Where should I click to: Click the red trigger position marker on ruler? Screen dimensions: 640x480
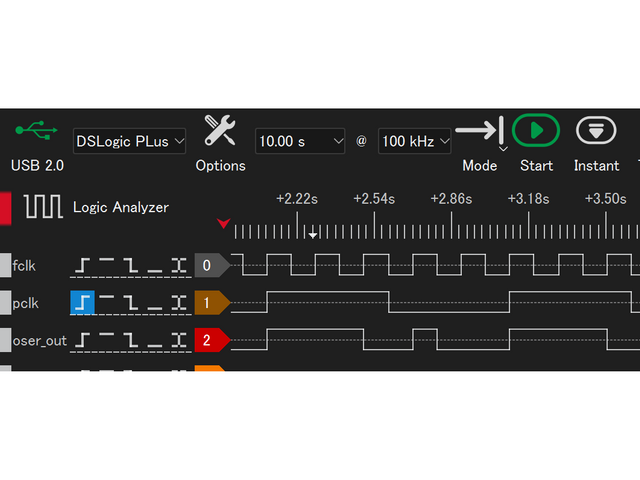[x=223, y=223]
